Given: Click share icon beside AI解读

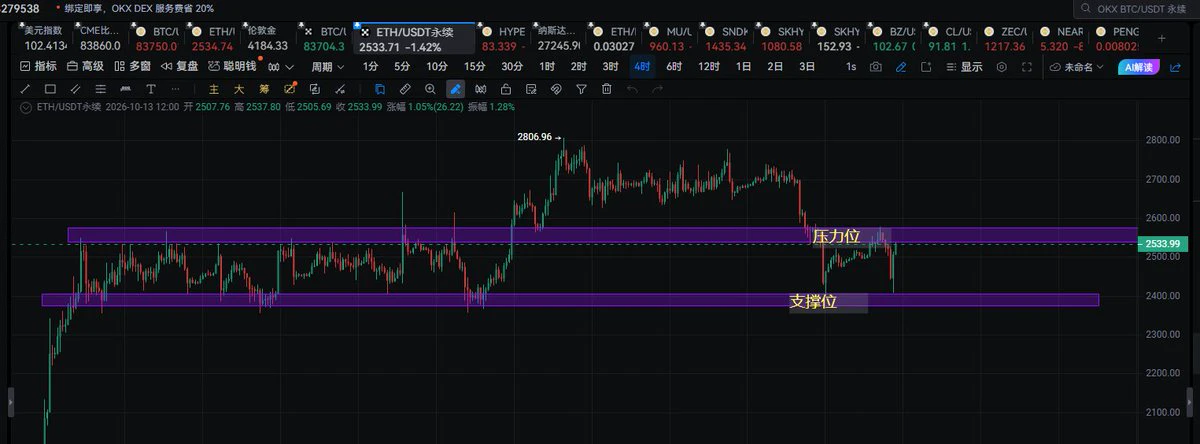Looking at the screenshot, I should click(1175, 67).
